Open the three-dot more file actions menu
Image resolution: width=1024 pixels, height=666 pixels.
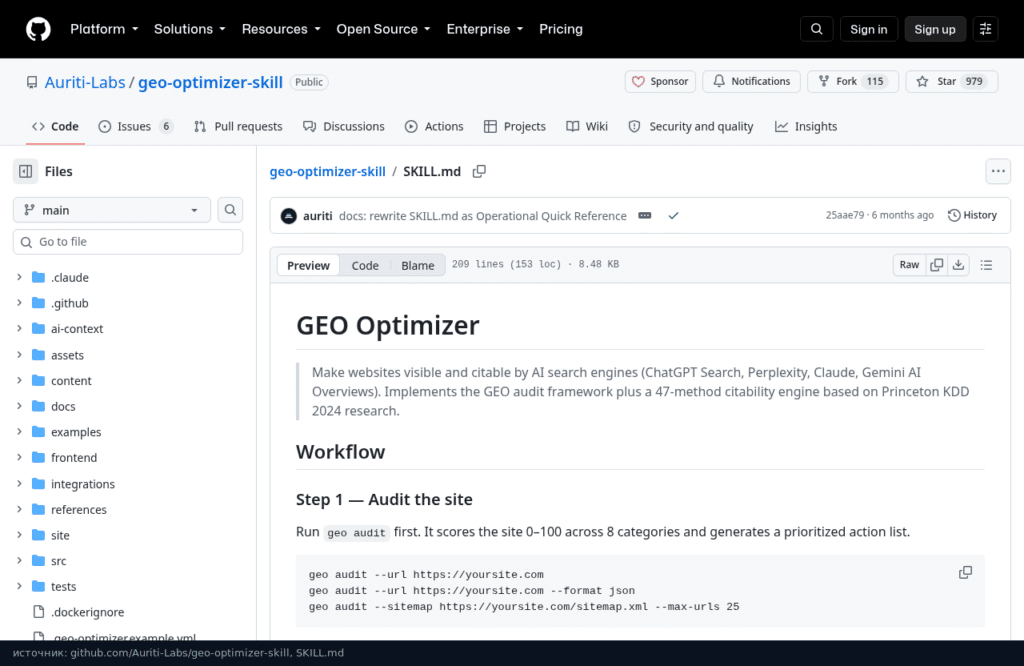pyautogui.click(x=998, y=172)
